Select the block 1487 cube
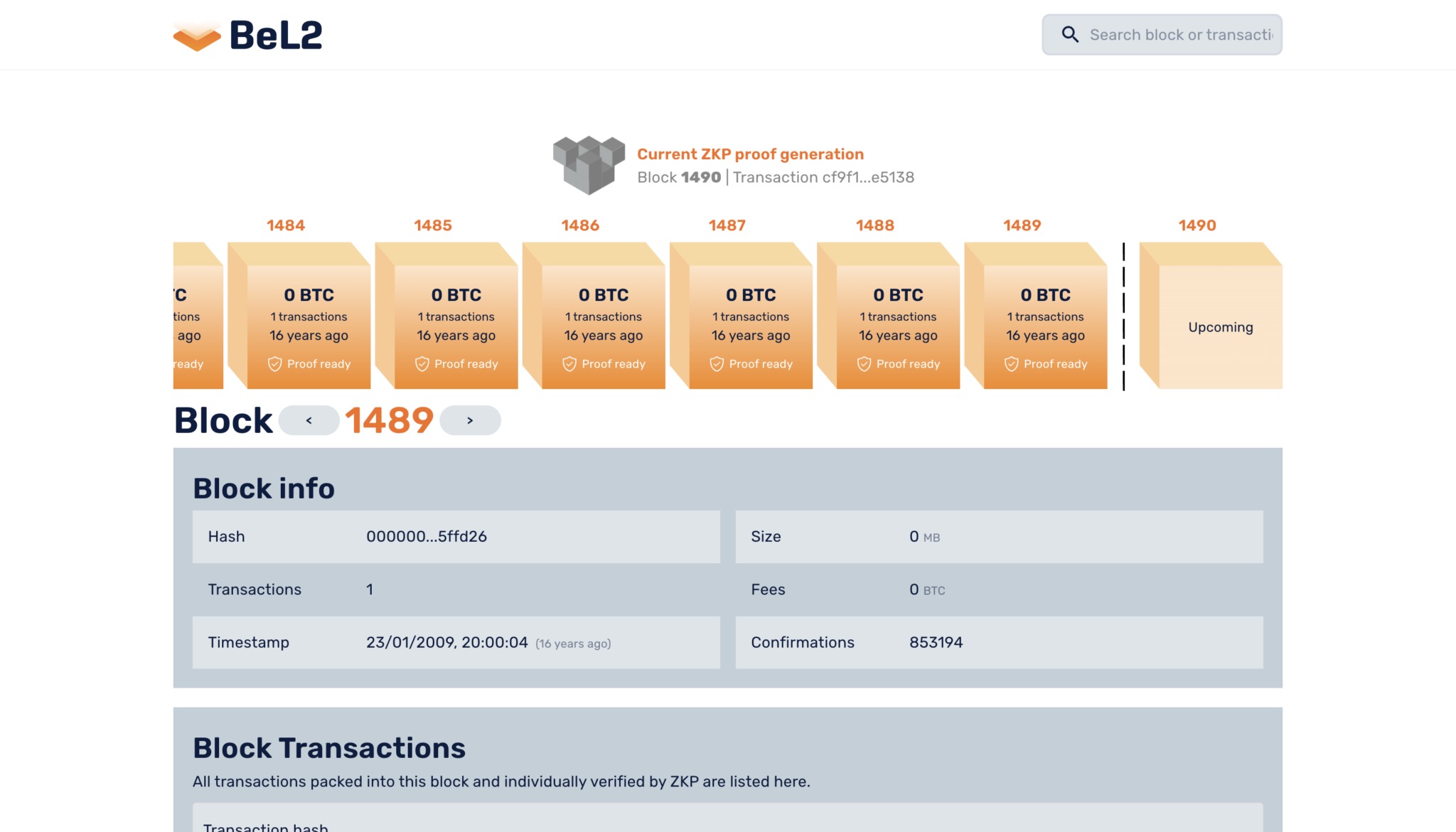1456x832 pixels. pyautogui.click(x=741, y=316)
